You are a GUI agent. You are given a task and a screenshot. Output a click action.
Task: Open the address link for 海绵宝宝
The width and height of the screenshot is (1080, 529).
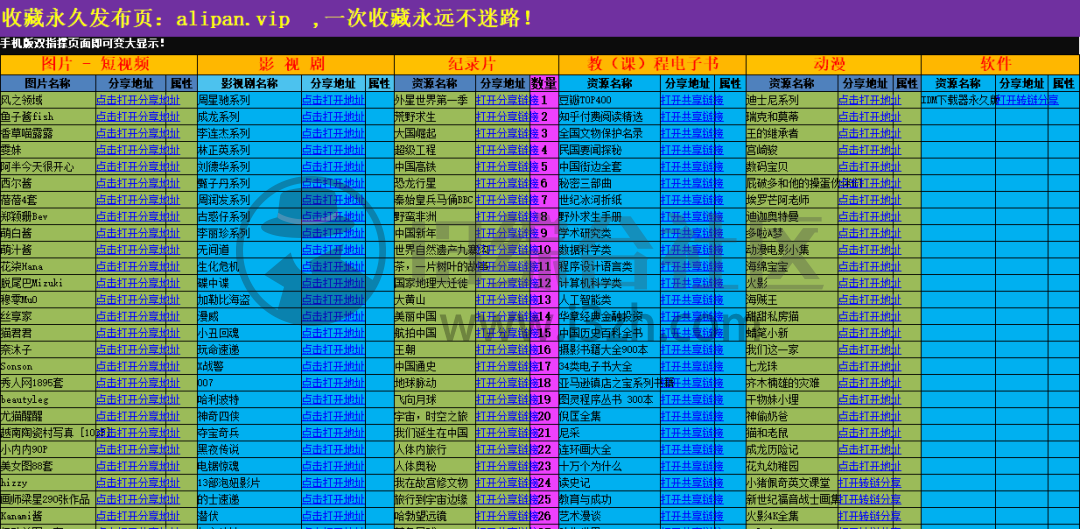(869, 266)
